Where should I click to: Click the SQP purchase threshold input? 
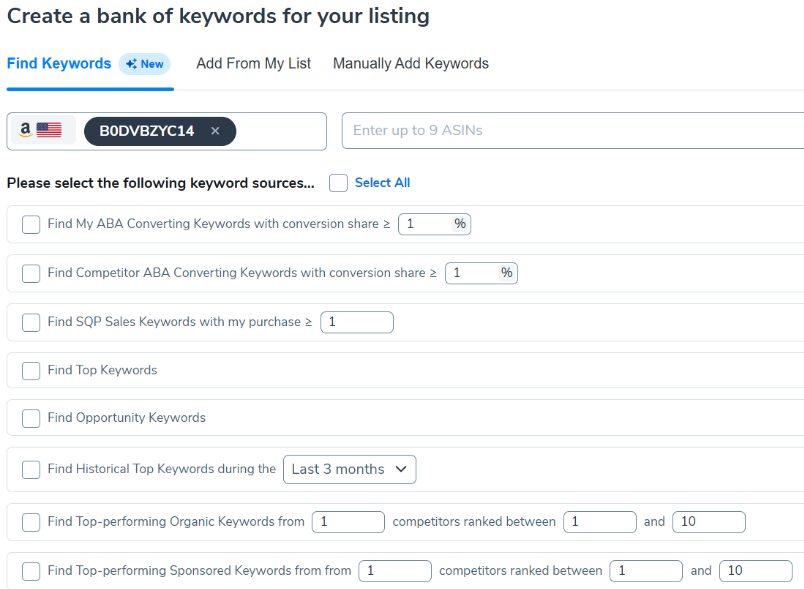pos(357,322)
